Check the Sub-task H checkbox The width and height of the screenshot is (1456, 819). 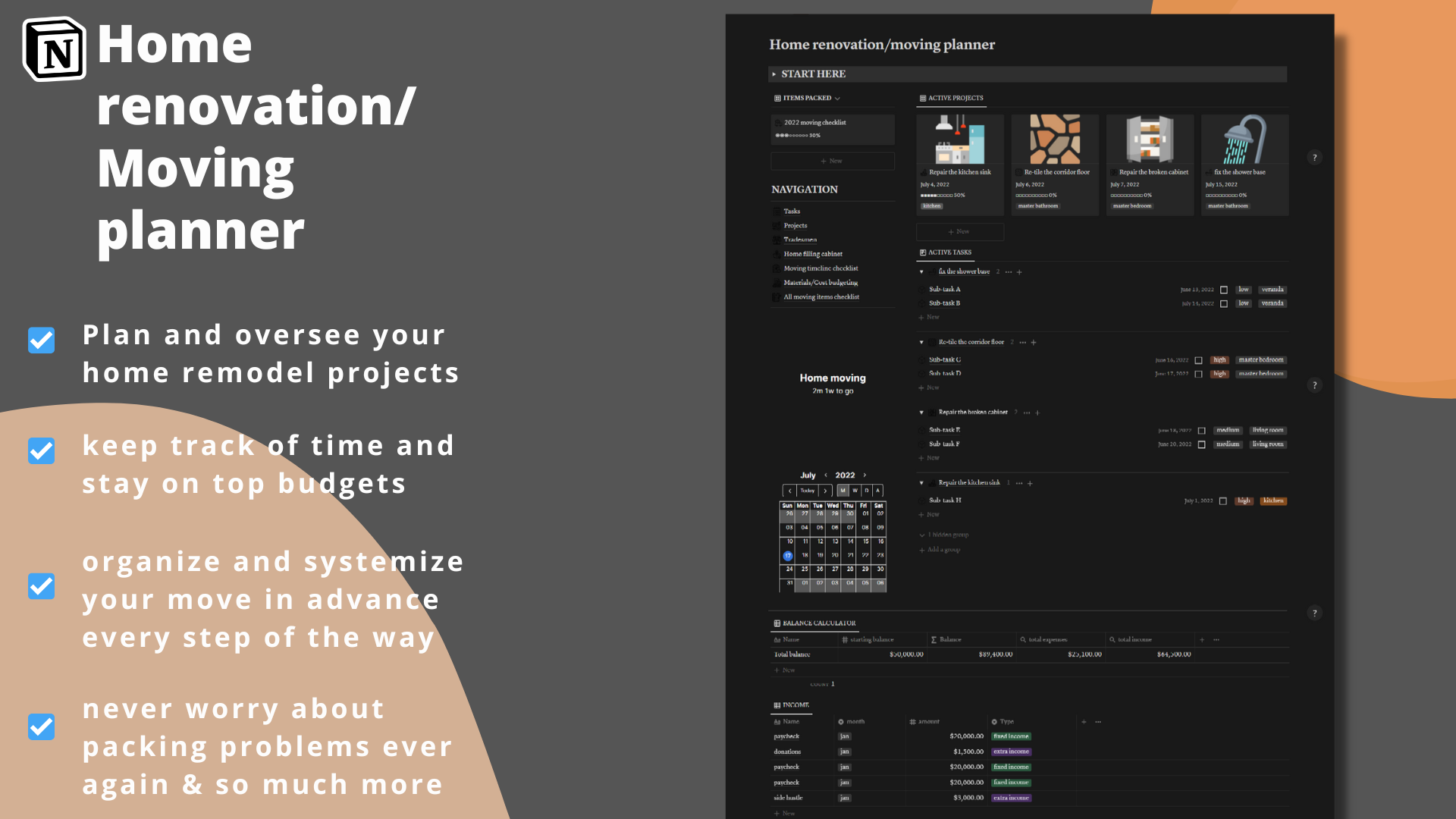pos(1223,500)
